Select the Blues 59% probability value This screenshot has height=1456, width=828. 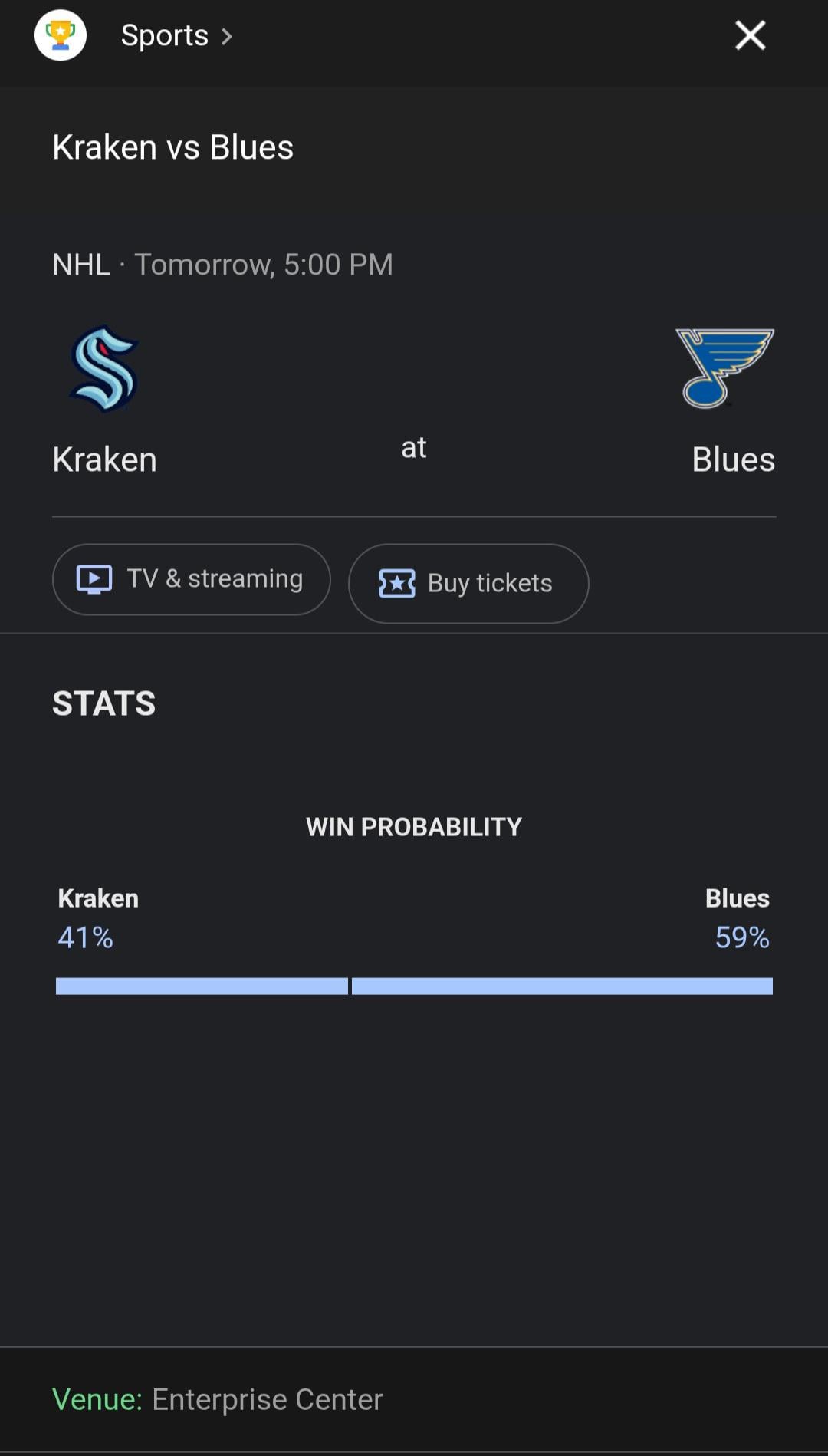tap(741, 937)
